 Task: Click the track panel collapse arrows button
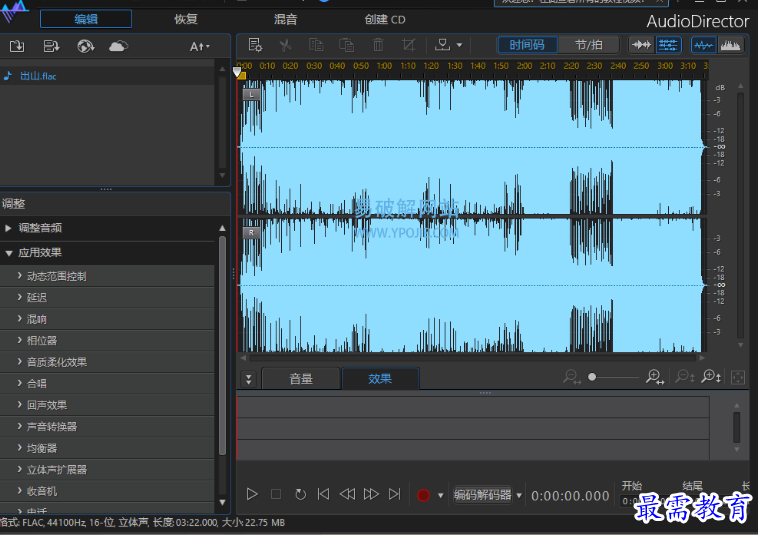click(248, 379)
